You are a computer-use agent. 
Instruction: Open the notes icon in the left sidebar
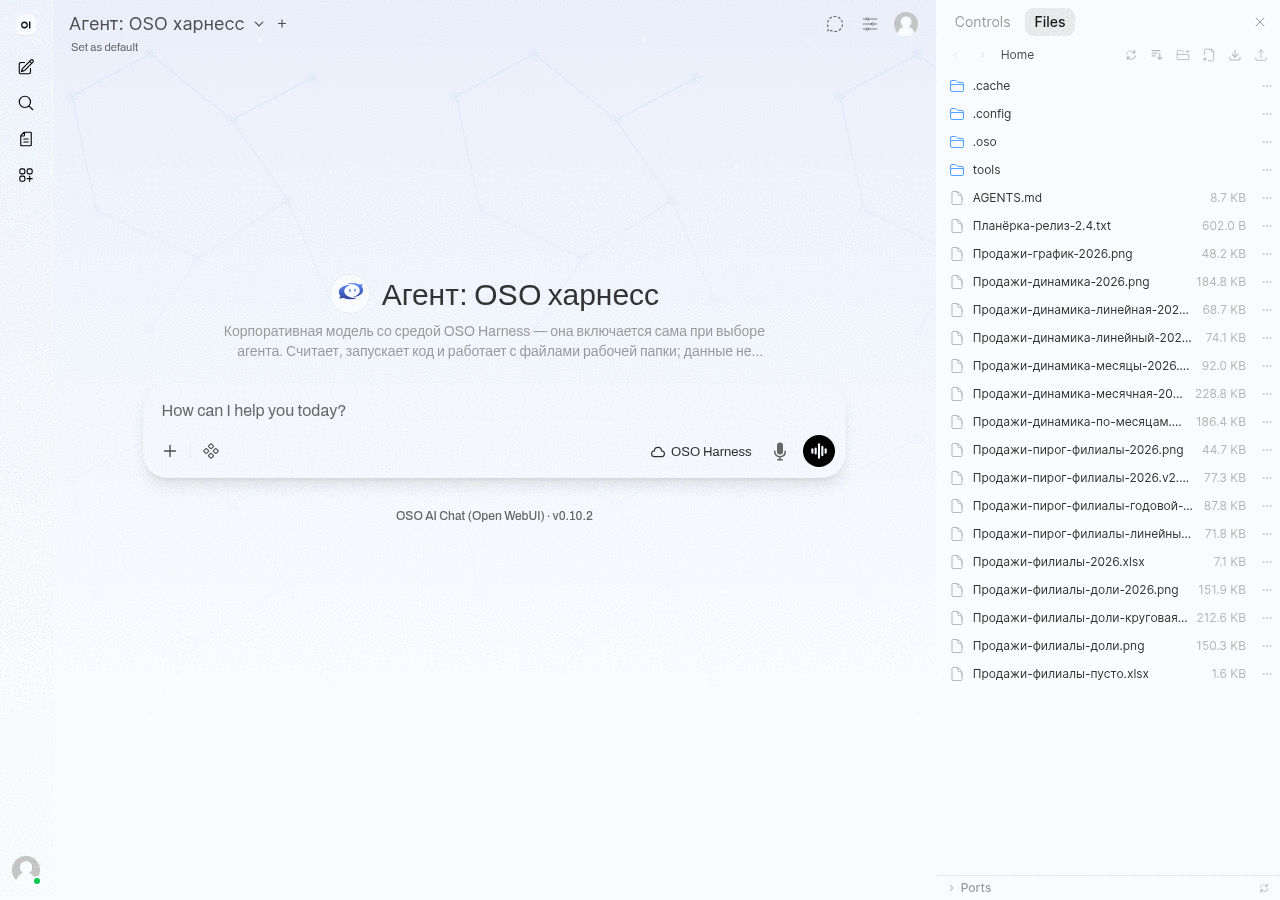point(26,139)
